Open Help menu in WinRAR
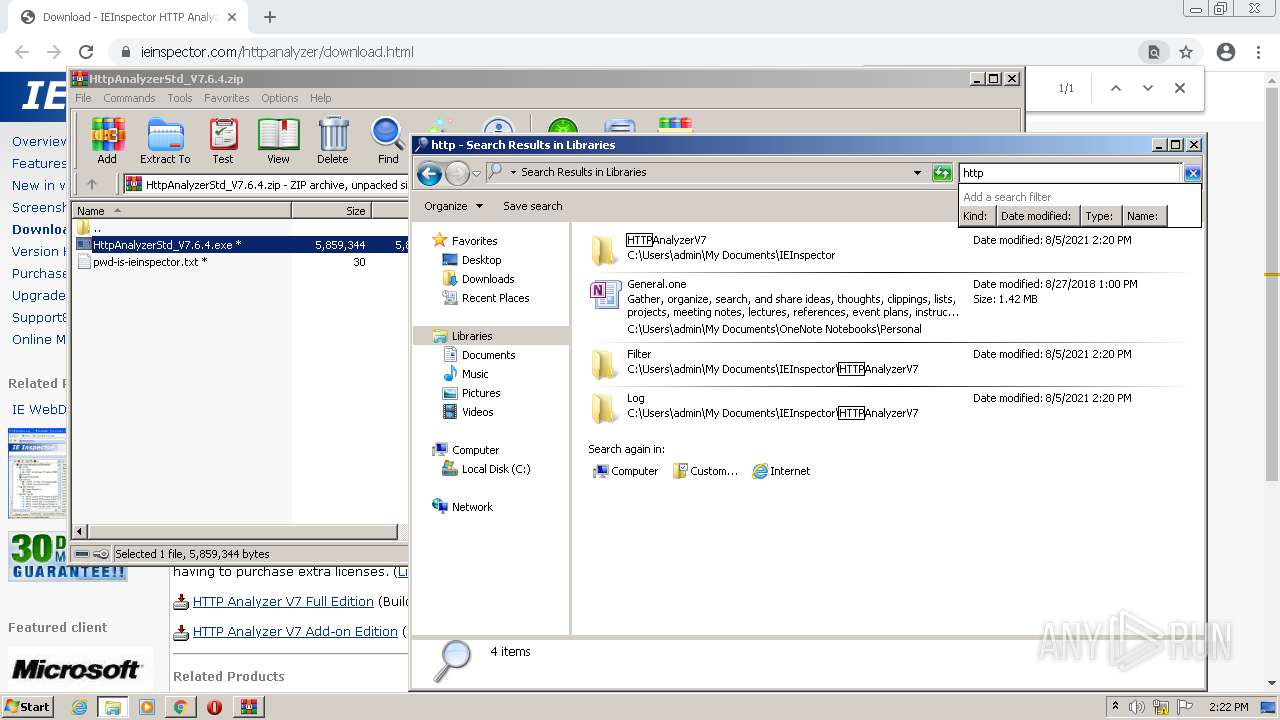This screenshot has width=1280, height=720. tap(320, 98)
